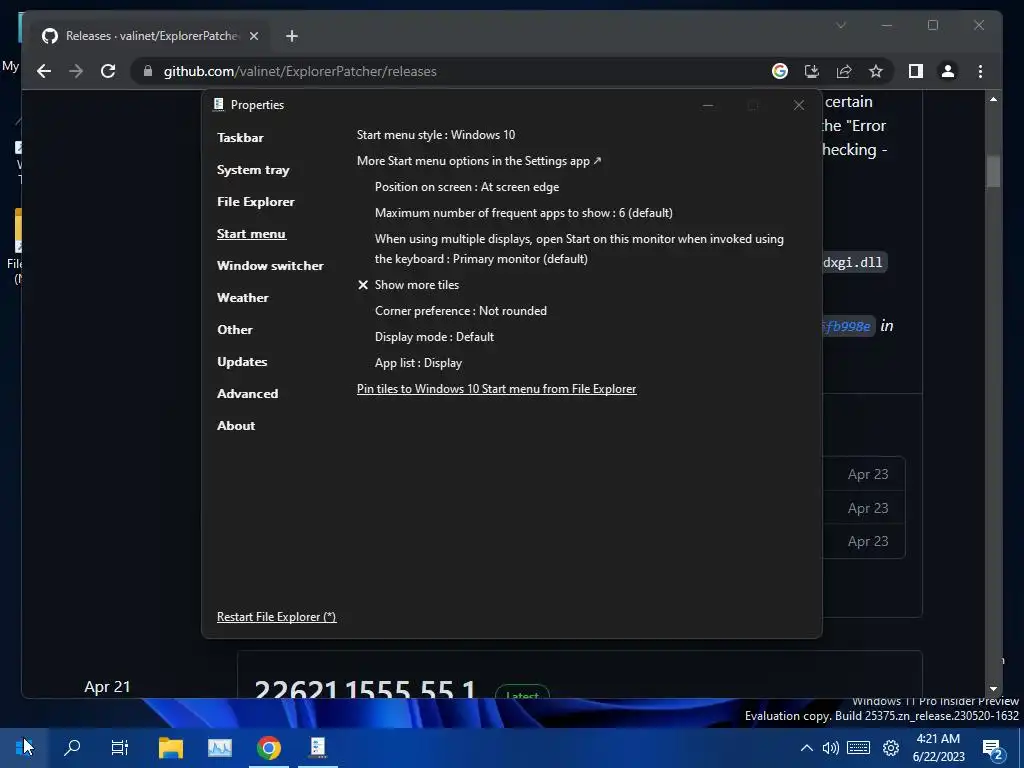
Task: Toggle Show more tiles option
Action: (x=408, y=285)
